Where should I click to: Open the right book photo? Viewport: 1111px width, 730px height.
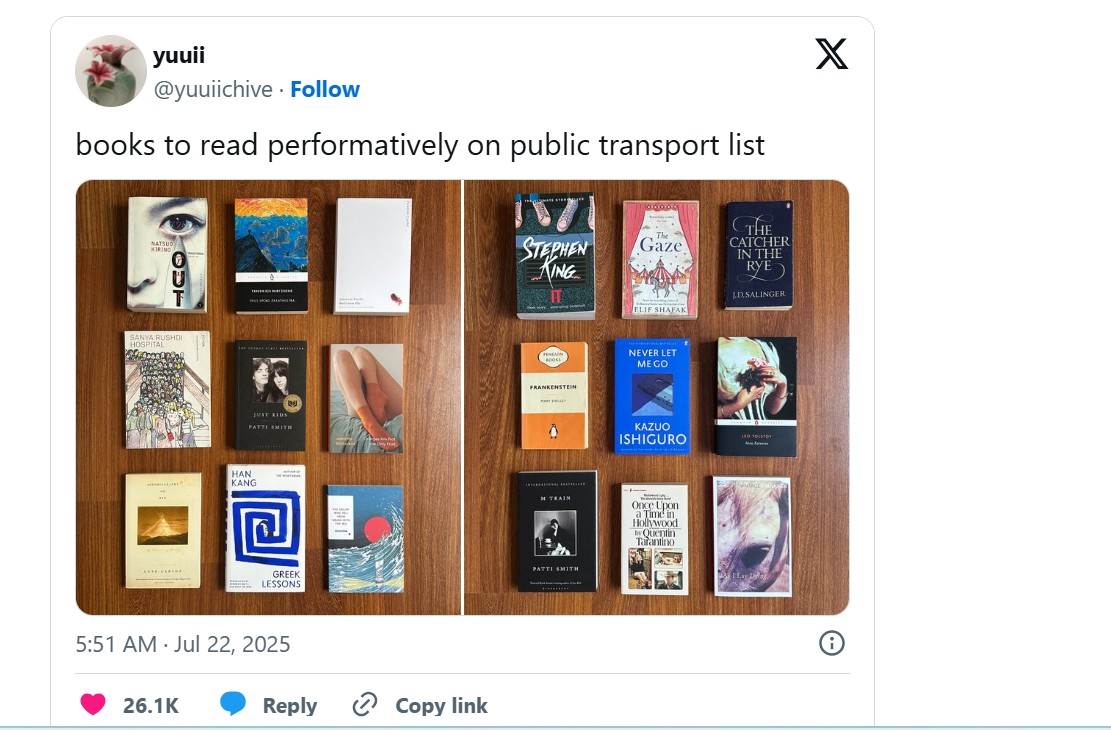click(x=657, y=397)
